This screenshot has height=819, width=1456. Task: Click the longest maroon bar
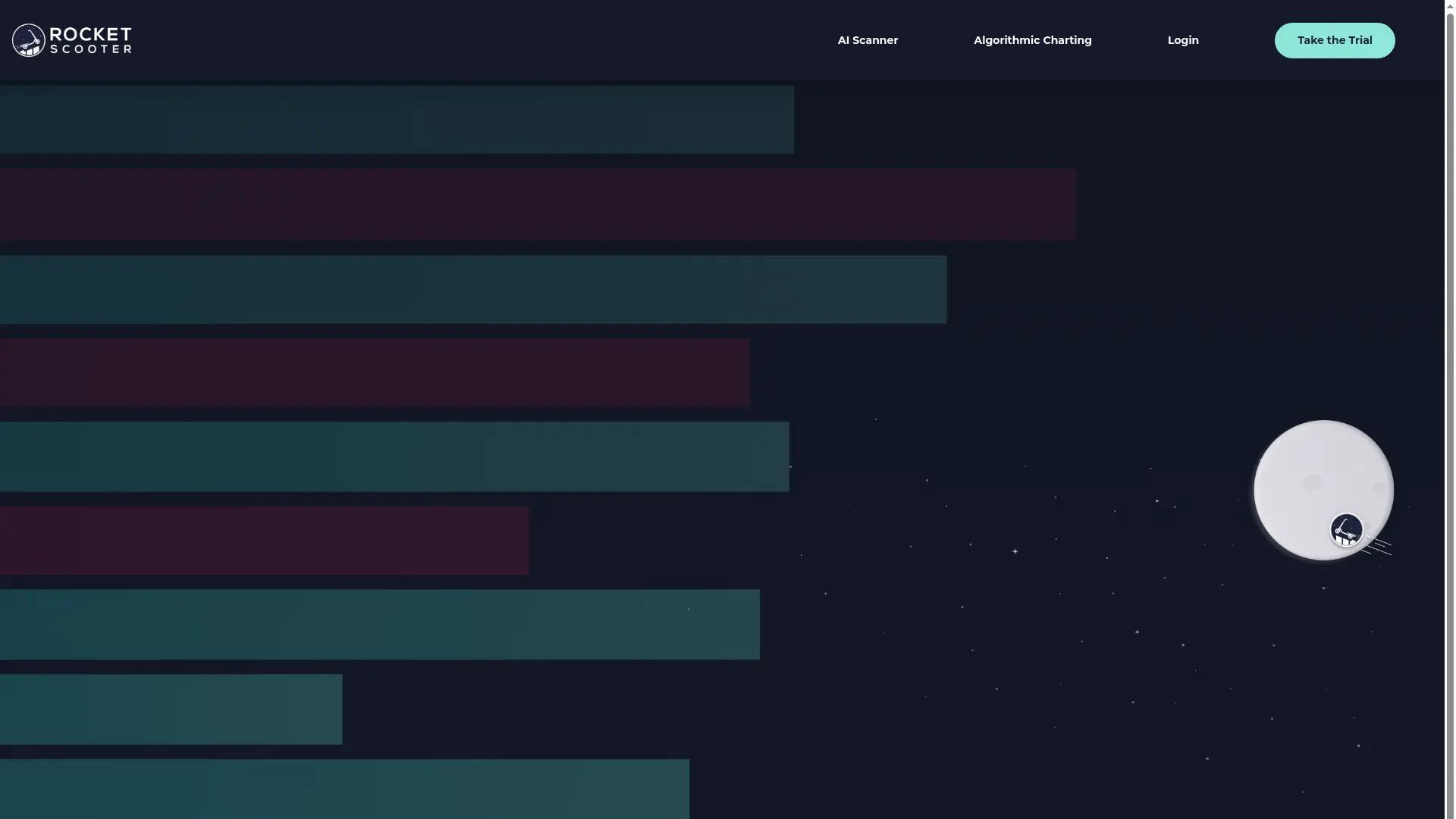pos(537,205)
